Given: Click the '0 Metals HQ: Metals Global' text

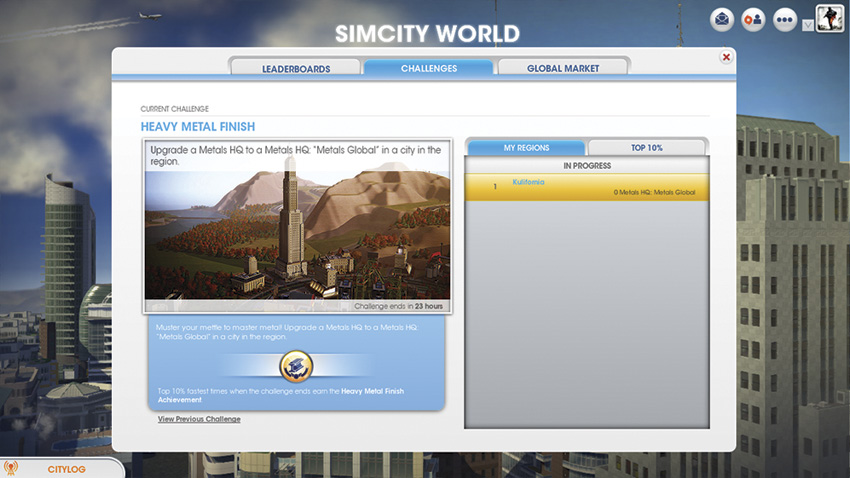Looking at the screenshot, I should 654,192.
